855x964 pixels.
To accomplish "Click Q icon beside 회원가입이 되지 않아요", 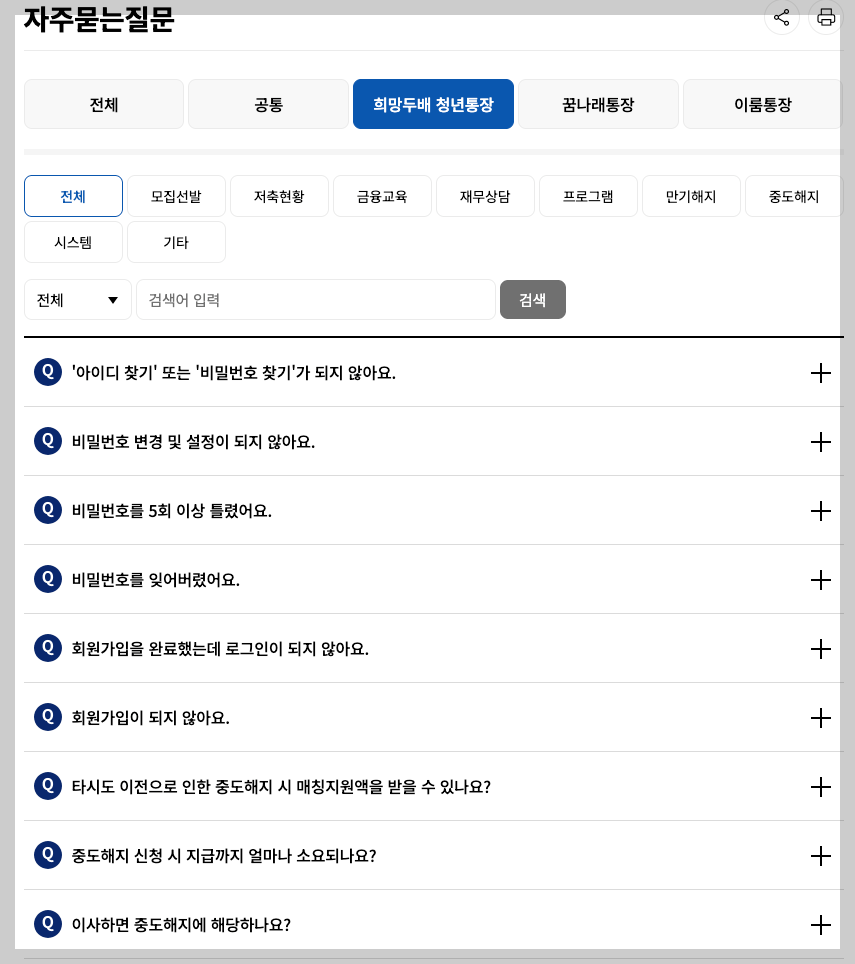I will pos(48,717).
